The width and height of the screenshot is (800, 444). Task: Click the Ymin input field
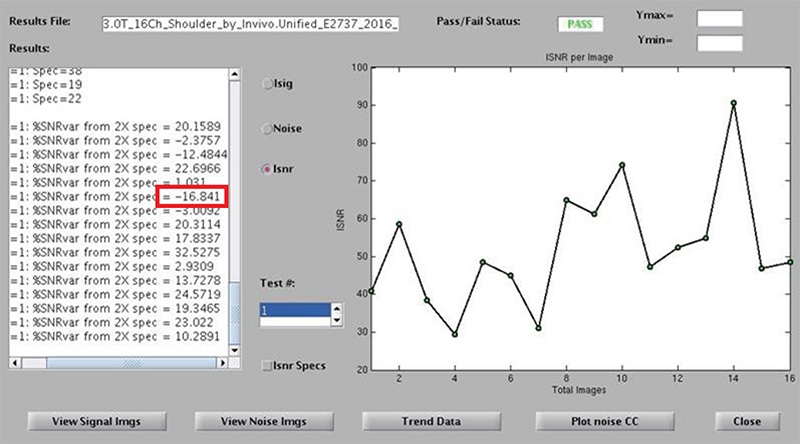(719, 43)
